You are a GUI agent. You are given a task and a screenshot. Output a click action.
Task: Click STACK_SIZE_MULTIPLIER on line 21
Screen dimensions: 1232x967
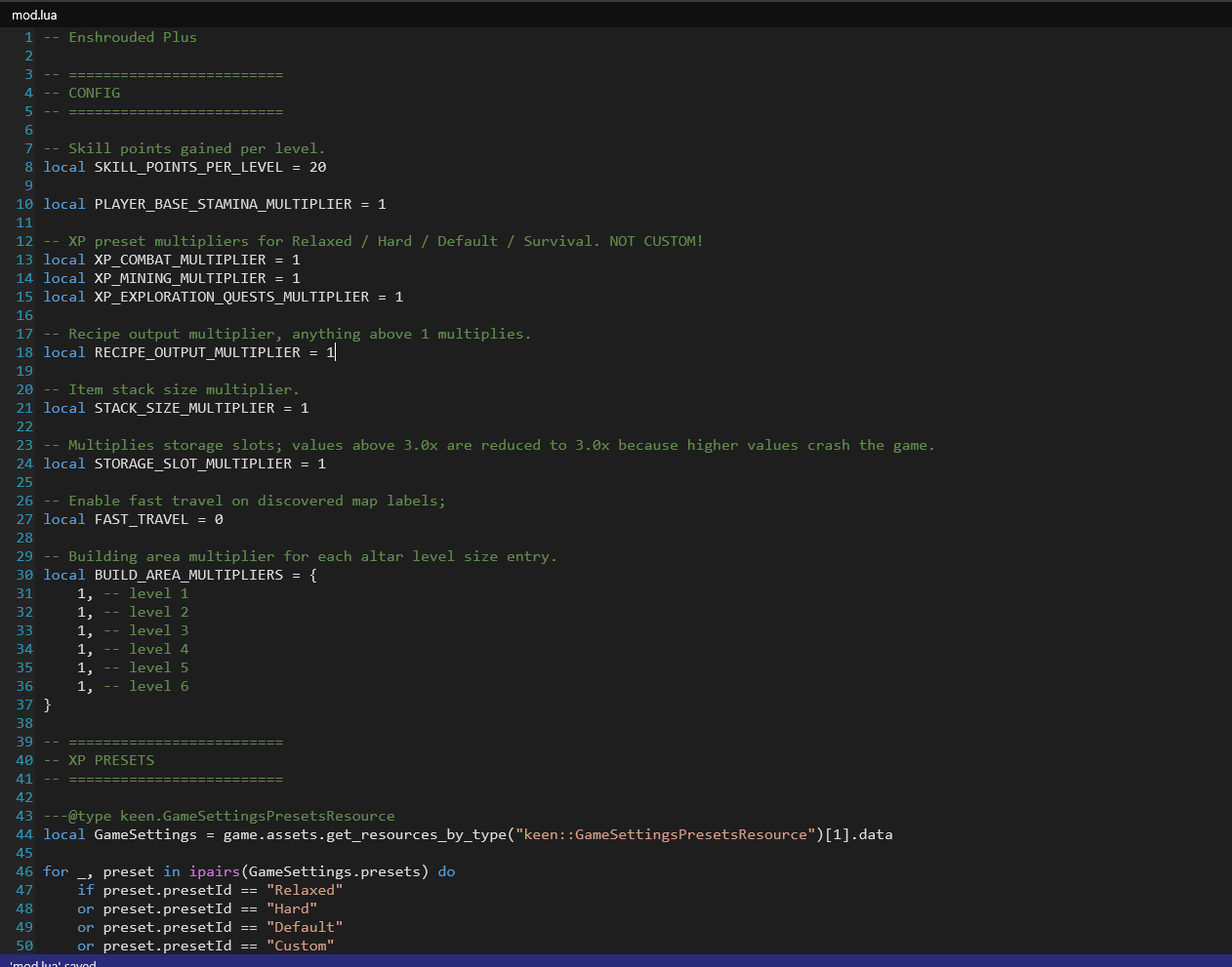(185, 408)
